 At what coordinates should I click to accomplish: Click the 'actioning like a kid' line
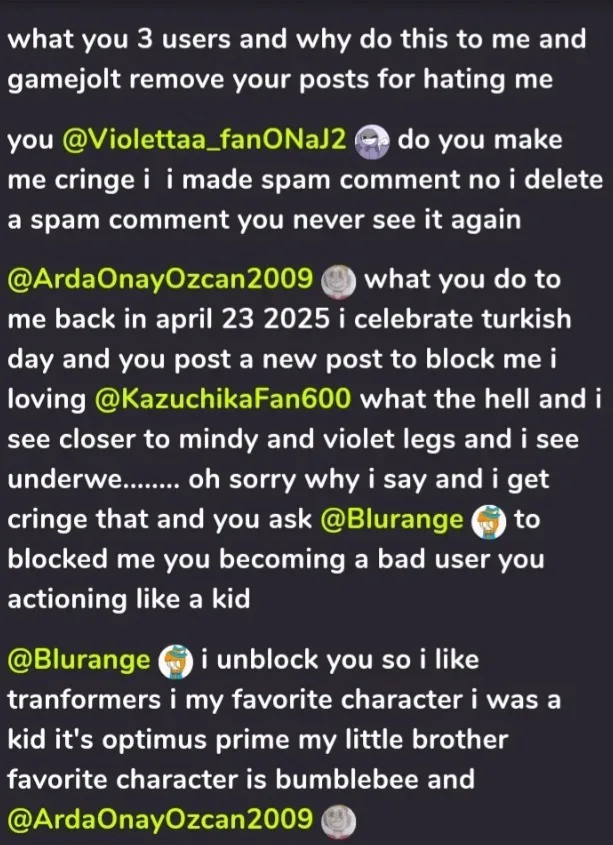tap(129, 600)
